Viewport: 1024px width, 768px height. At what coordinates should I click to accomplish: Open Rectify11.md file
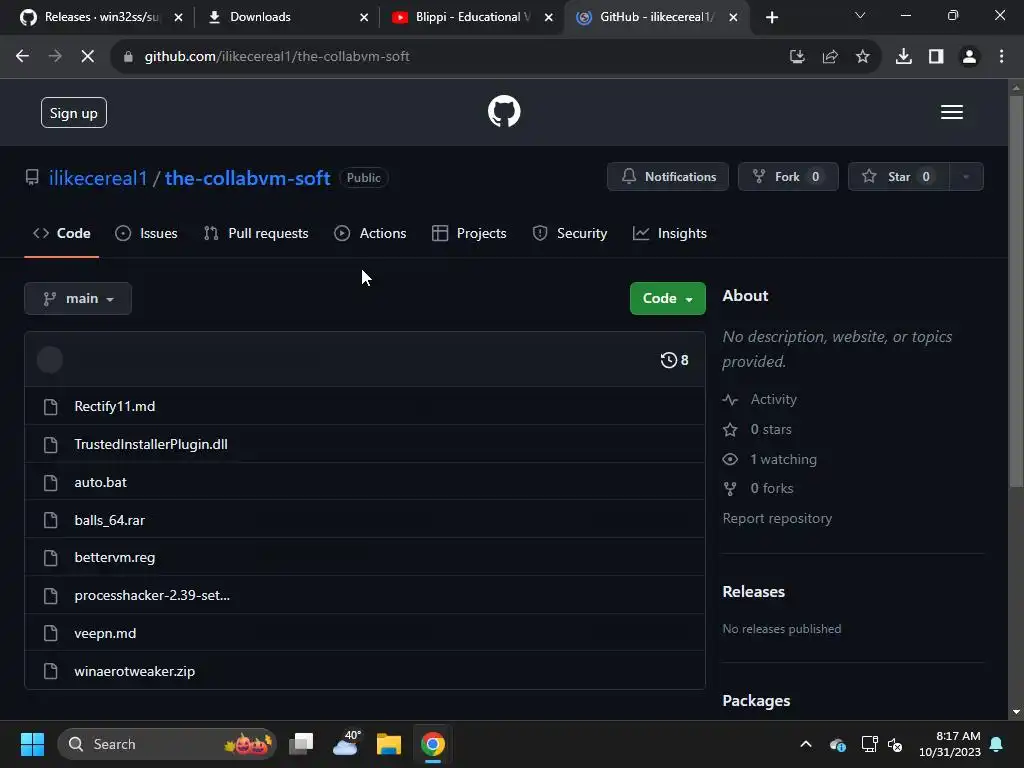pyautogui.click(x=115, y=407)
